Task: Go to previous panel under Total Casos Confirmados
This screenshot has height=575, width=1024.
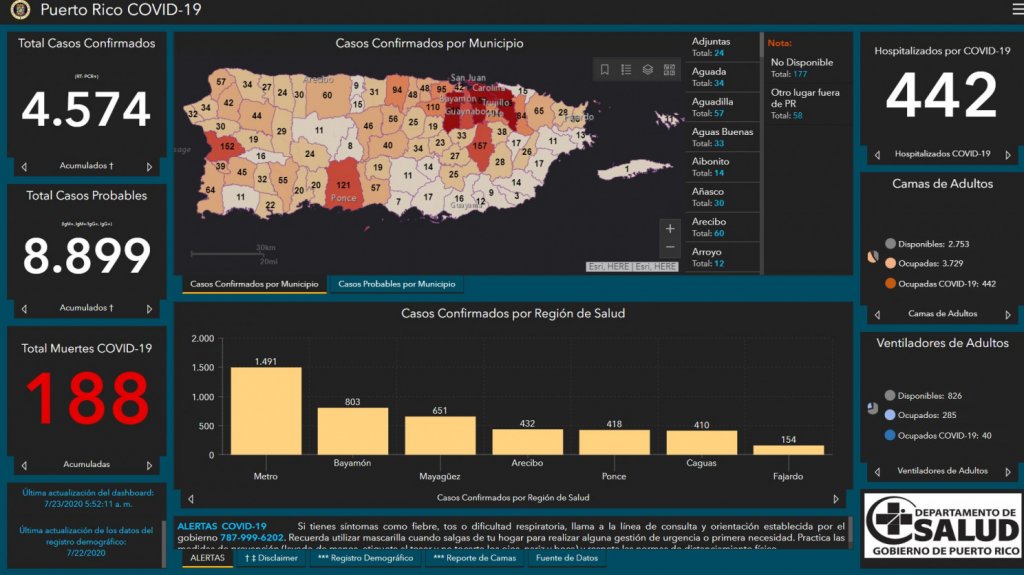Action: (x=24, y=167)
